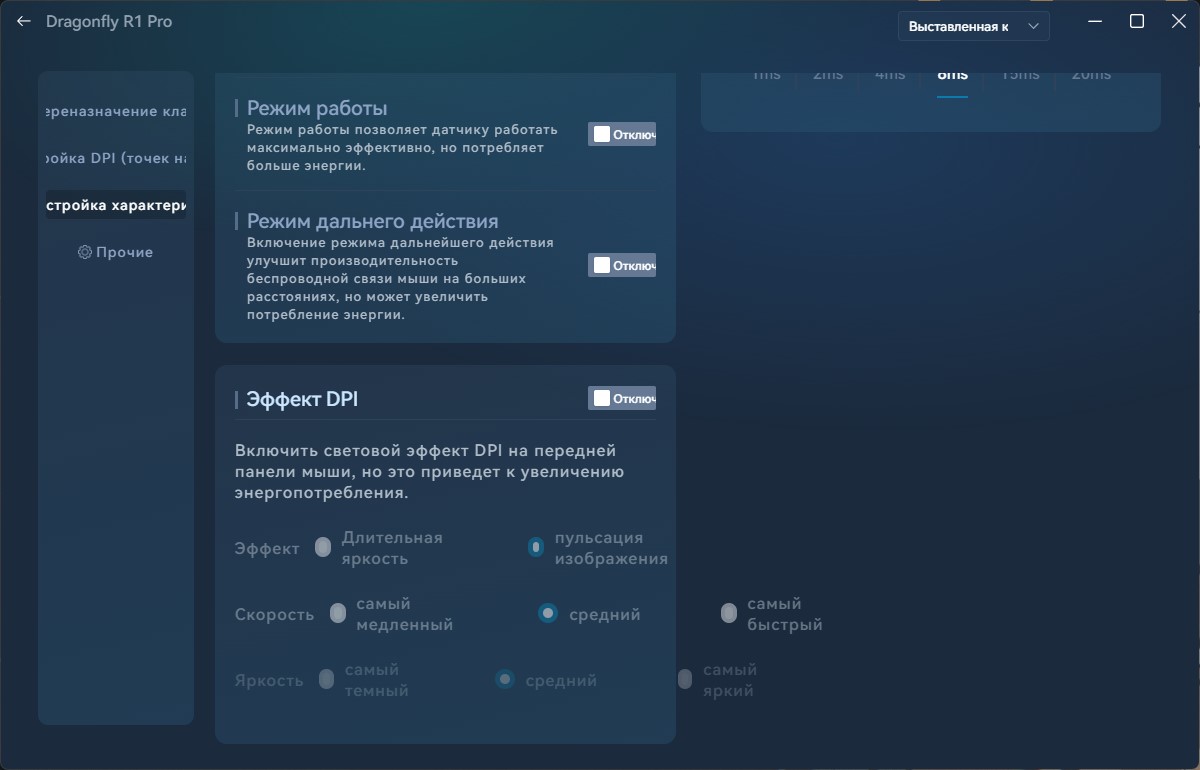The height and width of the screenshot is (770, 1200).
Task: Go back using the arrow icon
Action: click(24, 21)
